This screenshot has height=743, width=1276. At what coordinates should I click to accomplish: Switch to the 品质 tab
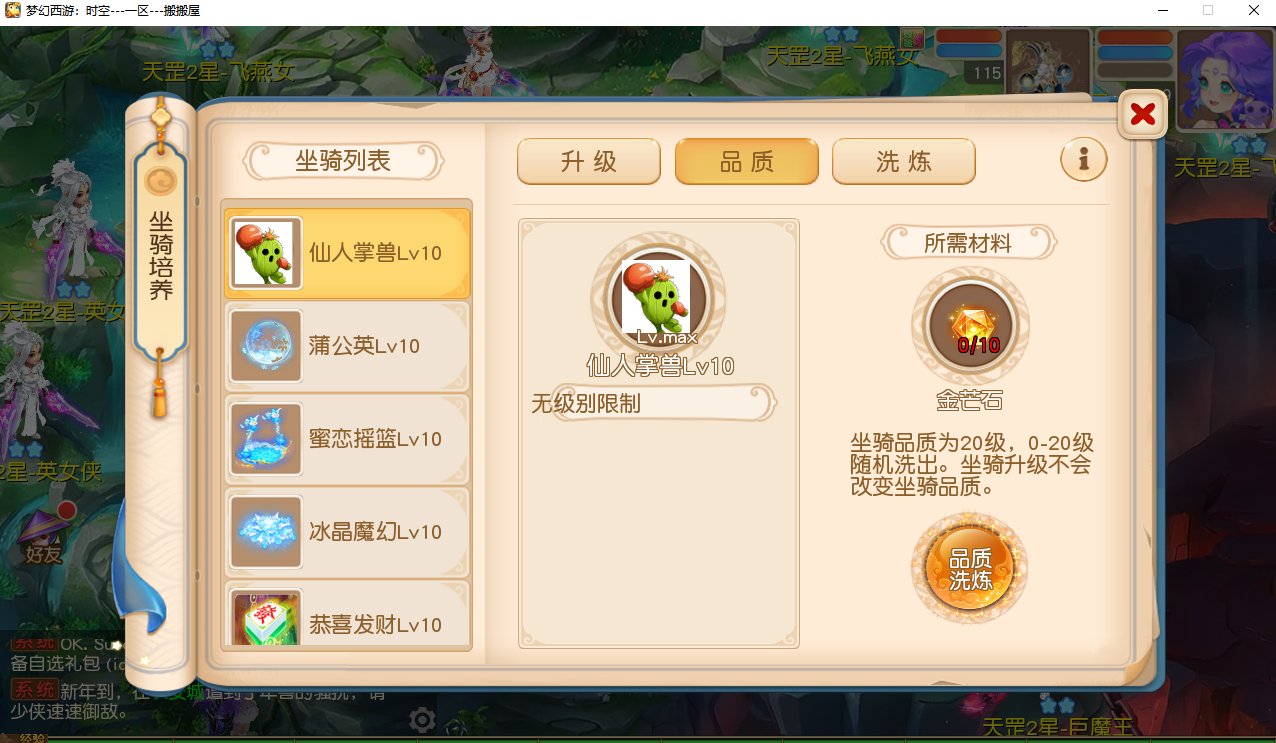coord(747,161)
